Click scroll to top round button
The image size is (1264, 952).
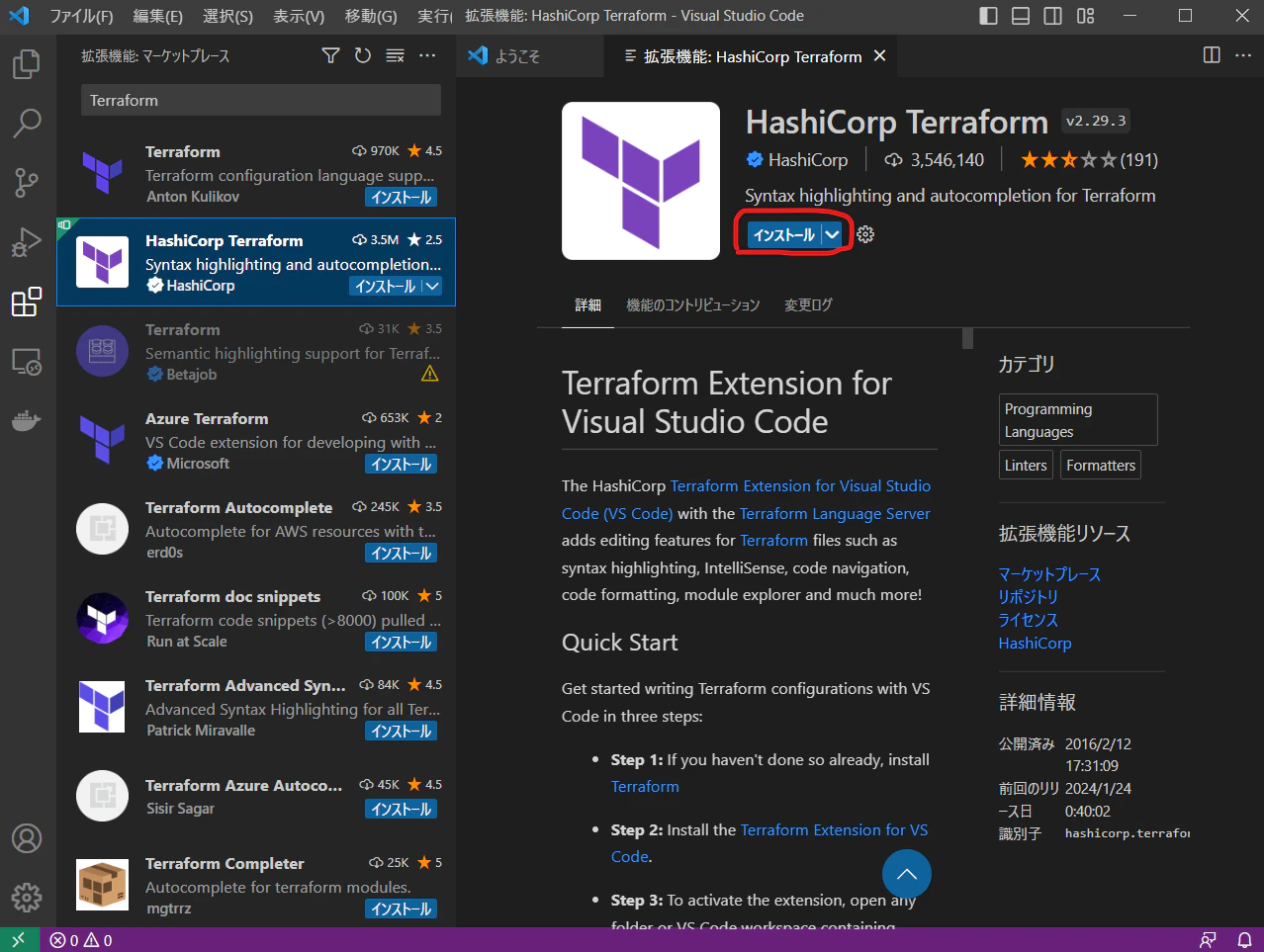coord(907,874)
